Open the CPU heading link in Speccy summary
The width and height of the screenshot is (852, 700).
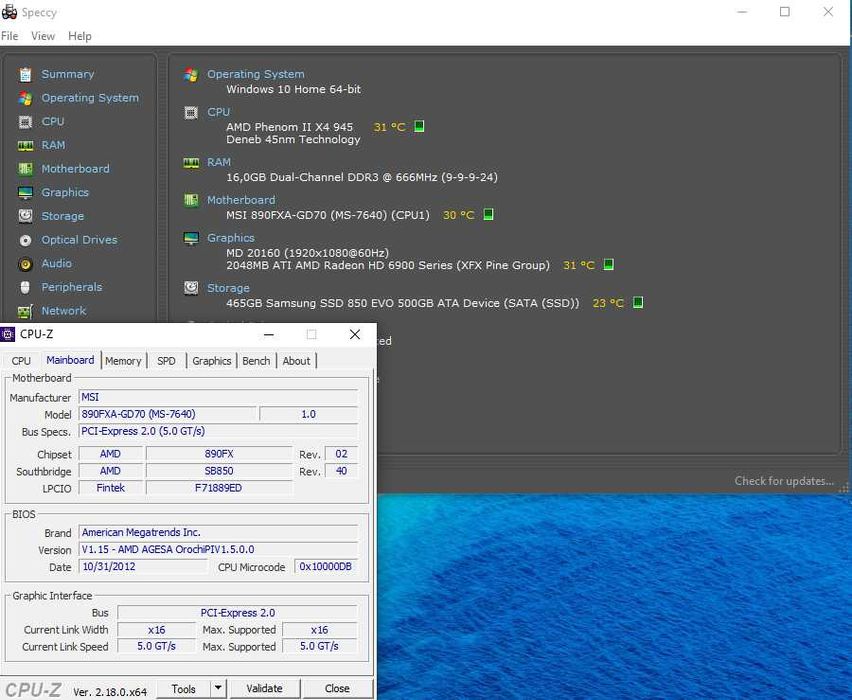coord(218,112)
